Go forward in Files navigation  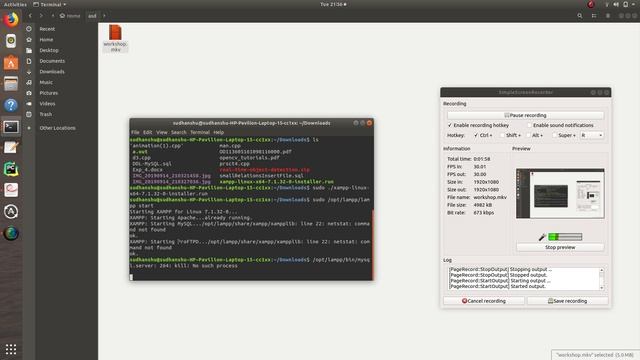[41, 16]
